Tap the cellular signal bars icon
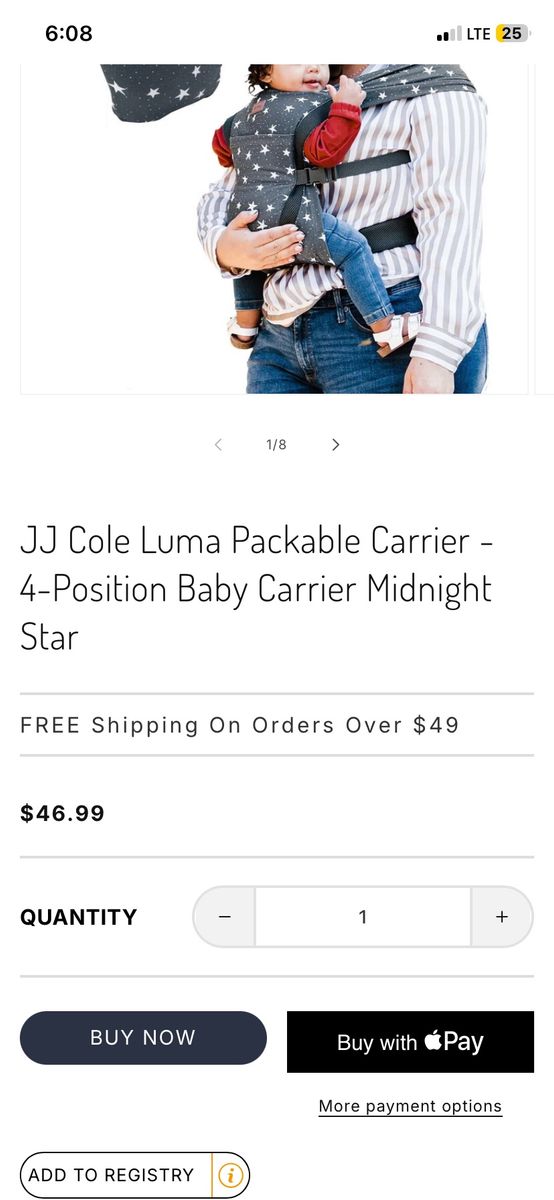Image resolution: width=554 pixels, height=1200 pixels. pos(449,35)
